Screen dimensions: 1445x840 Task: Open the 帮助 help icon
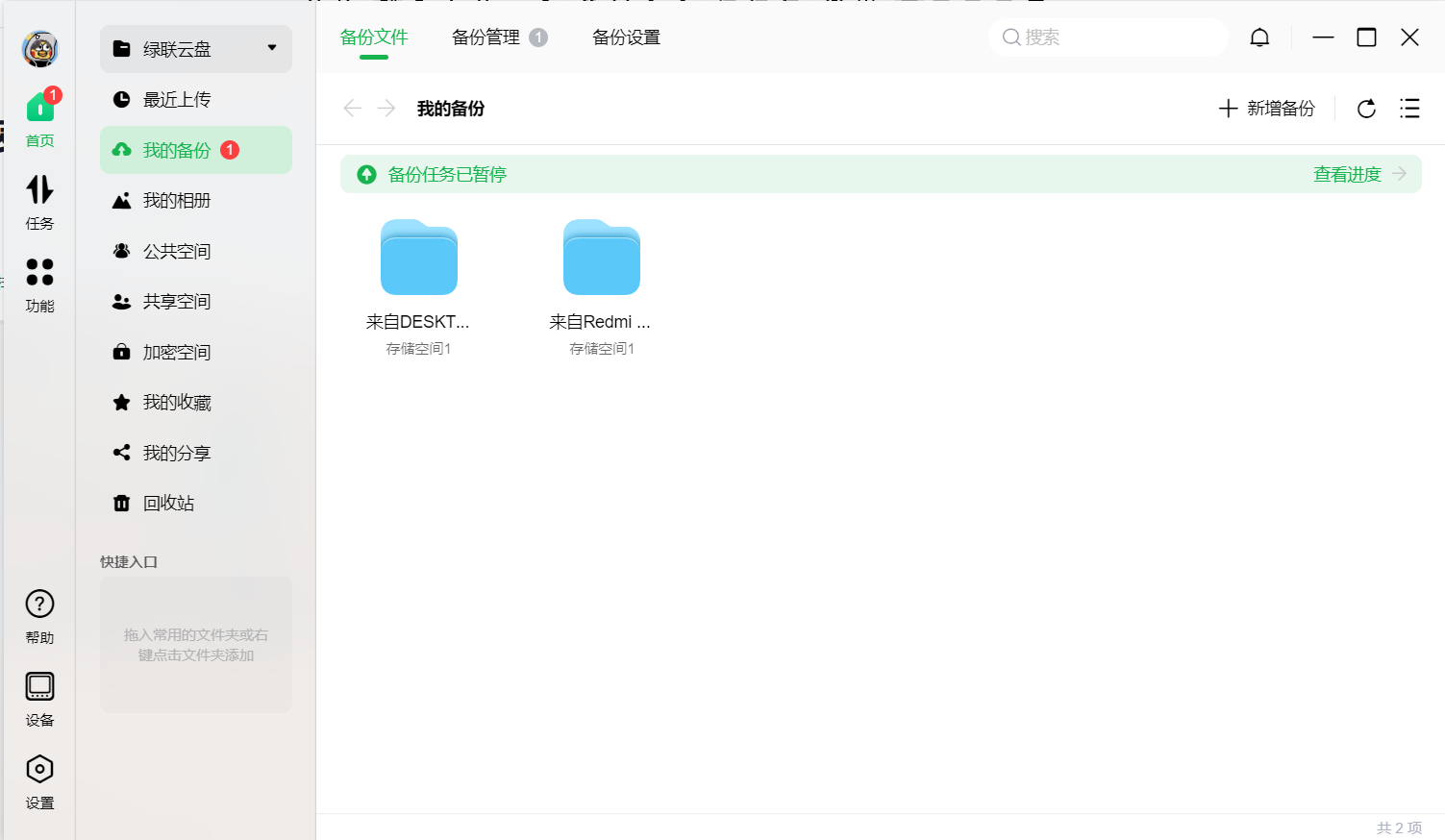(39, 617)
